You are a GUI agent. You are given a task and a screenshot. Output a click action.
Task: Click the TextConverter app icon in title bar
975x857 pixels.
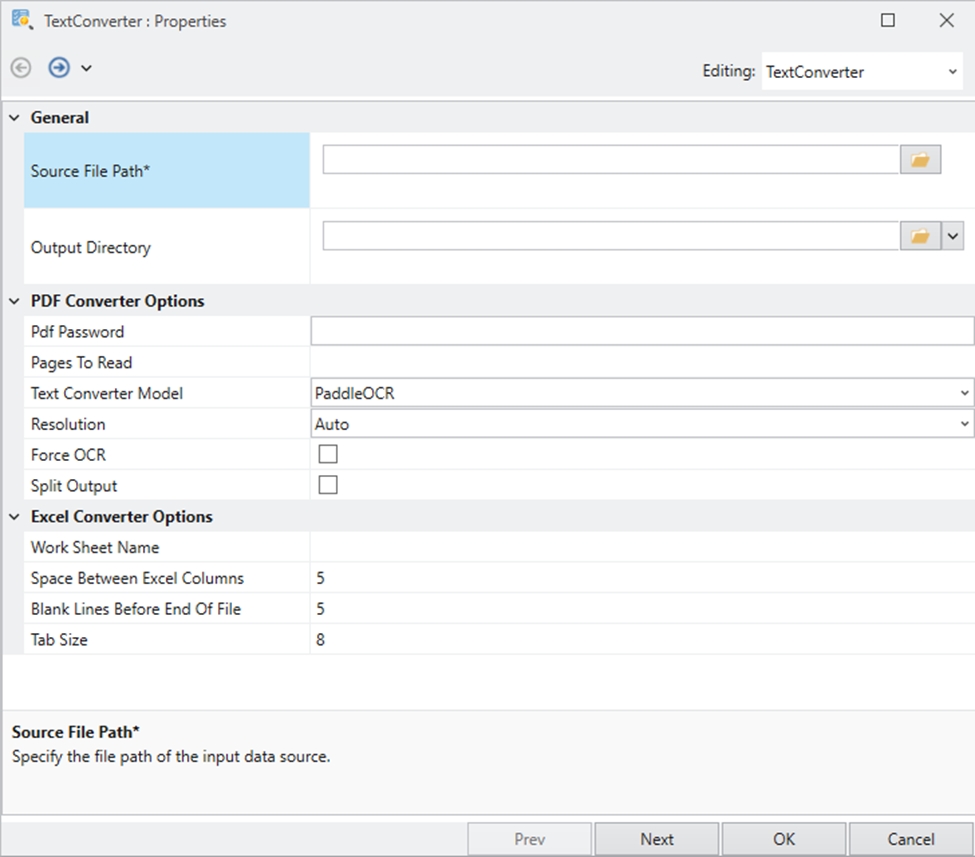(x=21, y=20)
